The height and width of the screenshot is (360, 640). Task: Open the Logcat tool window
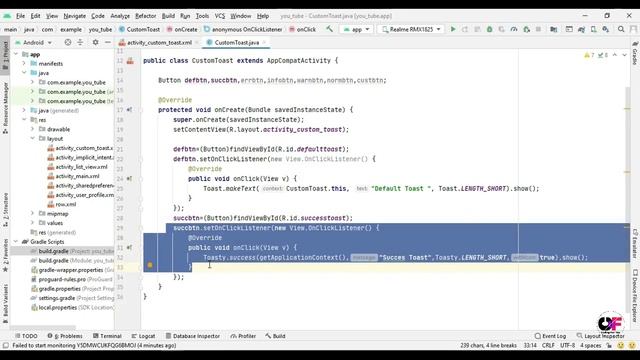143,336
